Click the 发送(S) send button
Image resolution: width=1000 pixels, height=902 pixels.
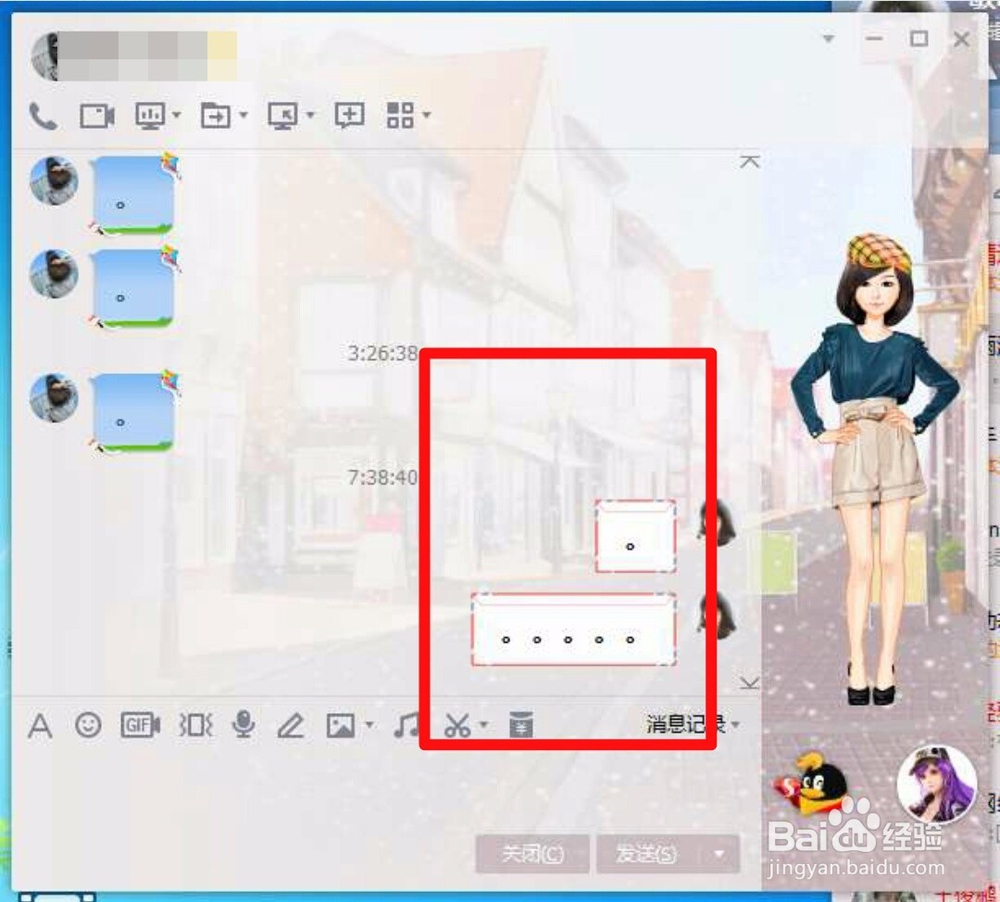click(647, 854)
